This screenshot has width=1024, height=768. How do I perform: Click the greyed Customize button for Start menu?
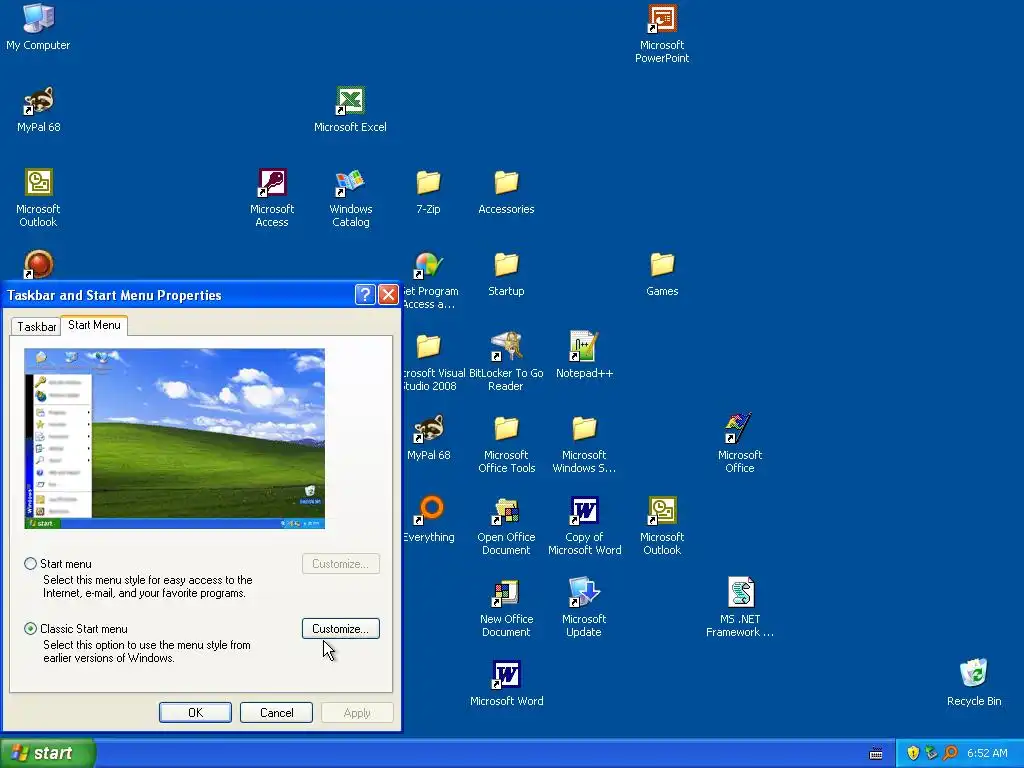click(x=340, y=564)
